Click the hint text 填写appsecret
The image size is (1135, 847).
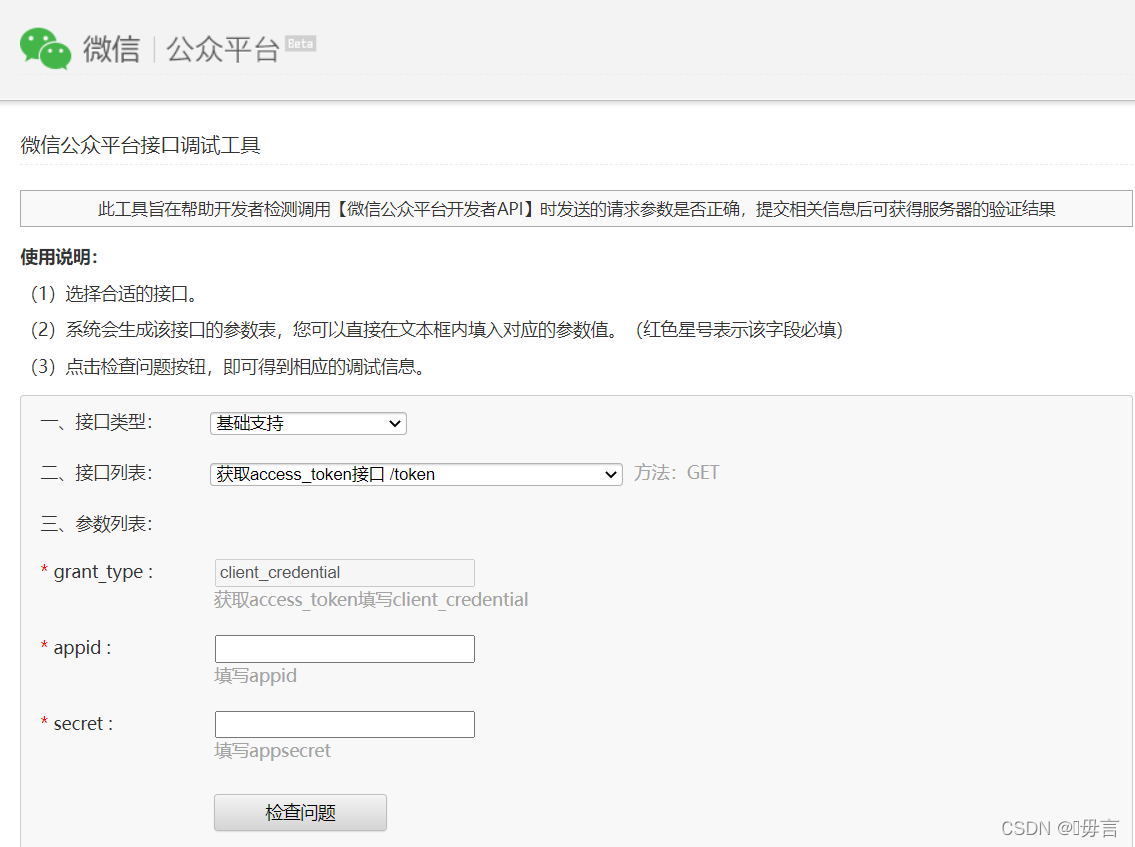pos(272,751)
